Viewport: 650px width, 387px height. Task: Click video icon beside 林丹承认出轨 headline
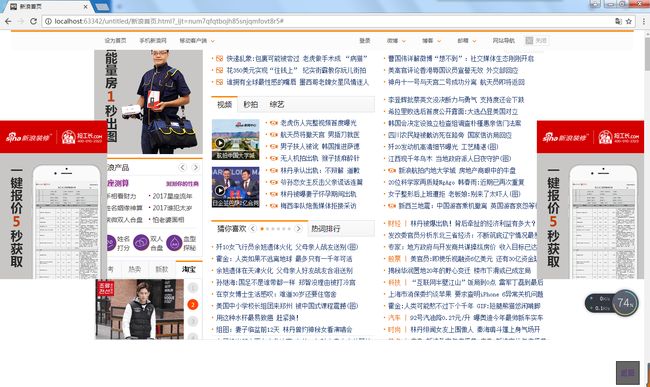(x=274, y=170)
